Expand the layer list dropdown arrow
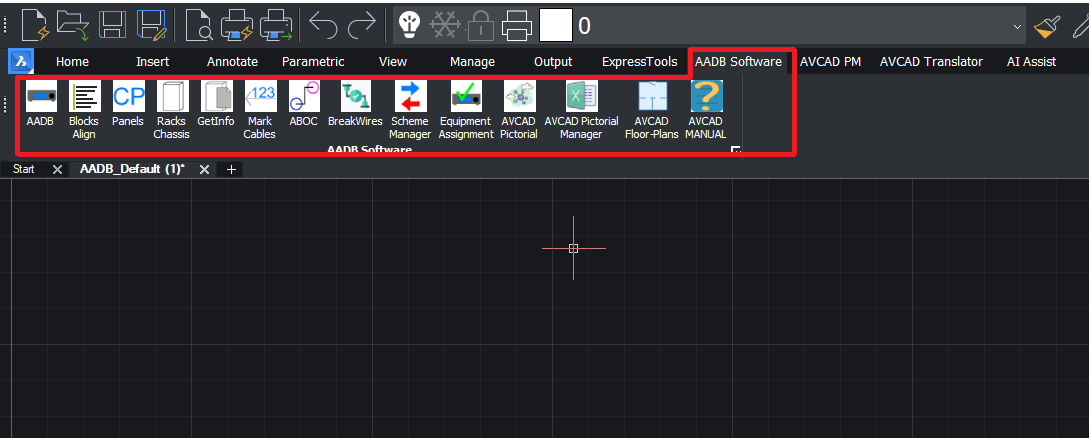Image resolution: width=1089 pixels, height=438 pixels. coord(1017,26)
